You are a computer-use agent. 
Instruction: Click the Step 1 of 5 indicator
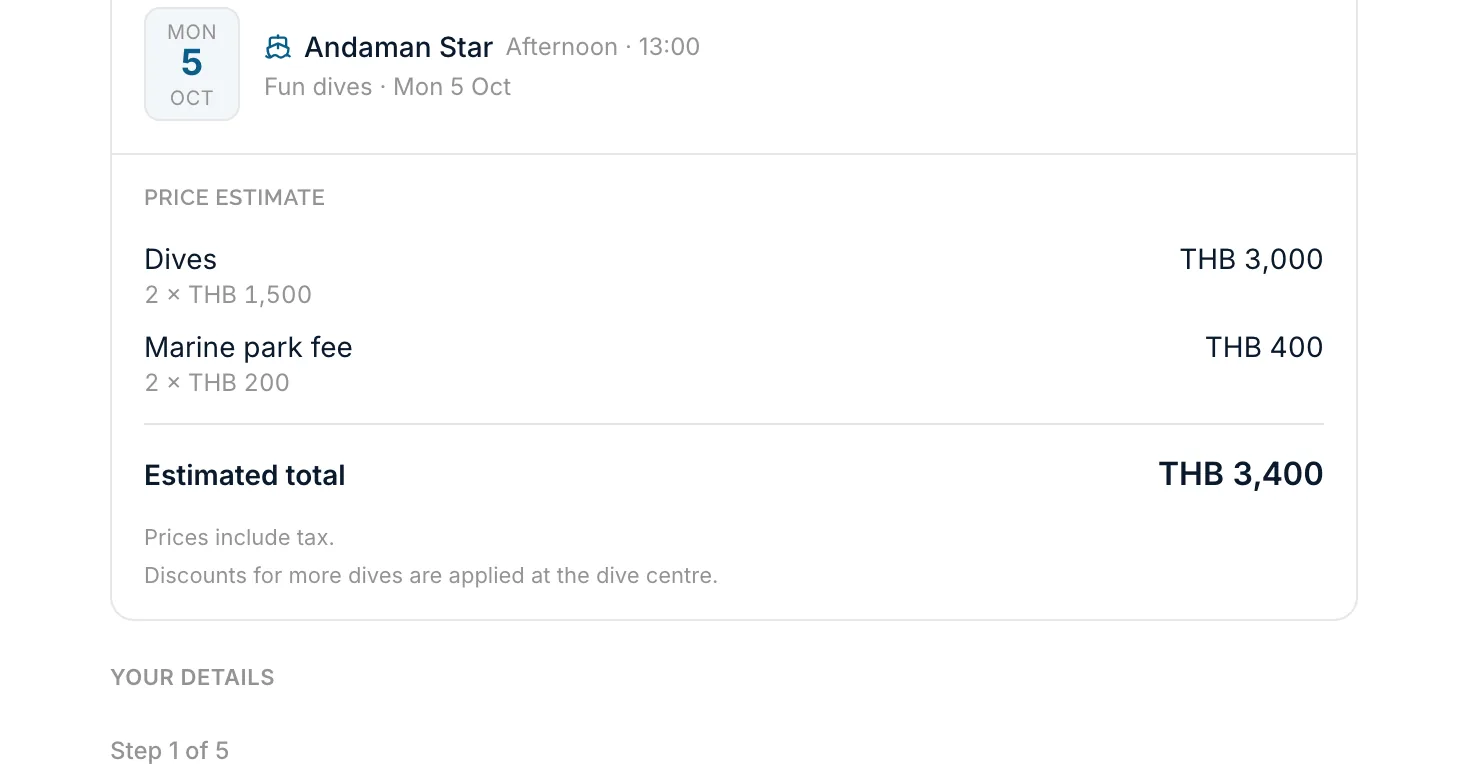coord(170,751)
